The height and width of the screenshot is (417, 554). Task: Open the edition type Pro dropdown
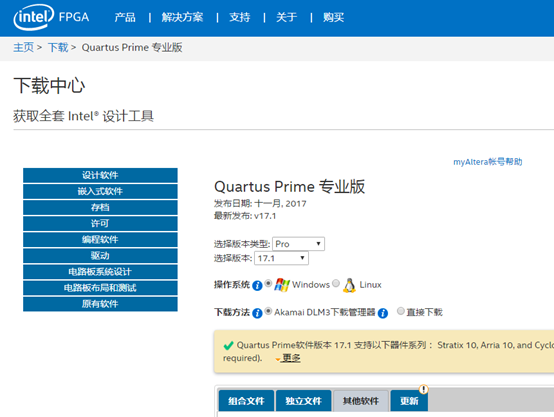[x=298, y=244]
